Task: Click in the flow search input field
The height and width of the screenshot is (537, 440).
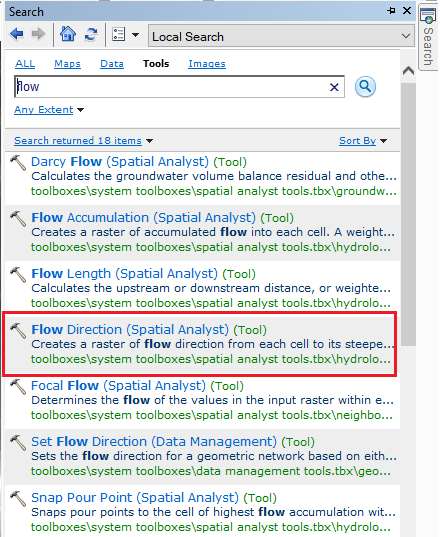Action: (171, 87)
